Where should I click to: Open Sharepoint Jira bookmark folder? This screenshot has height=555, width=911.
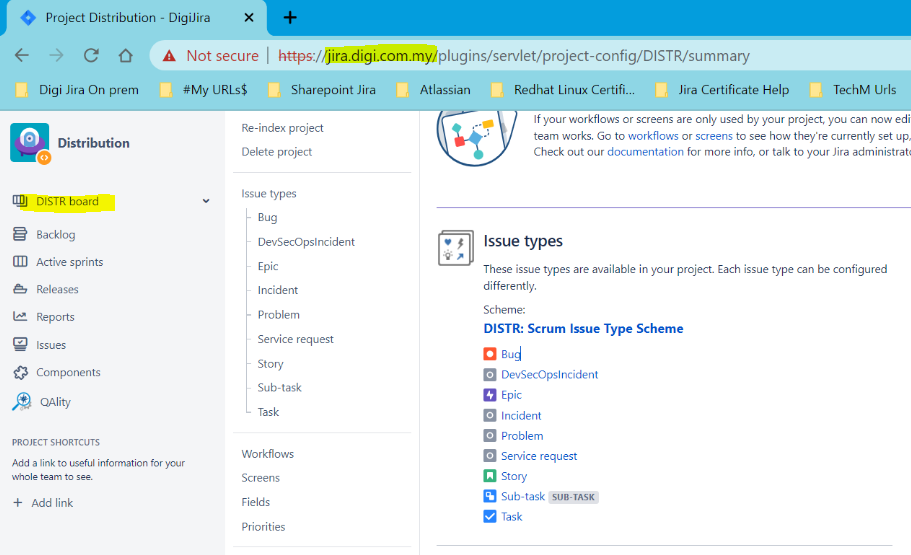[322, 89]
